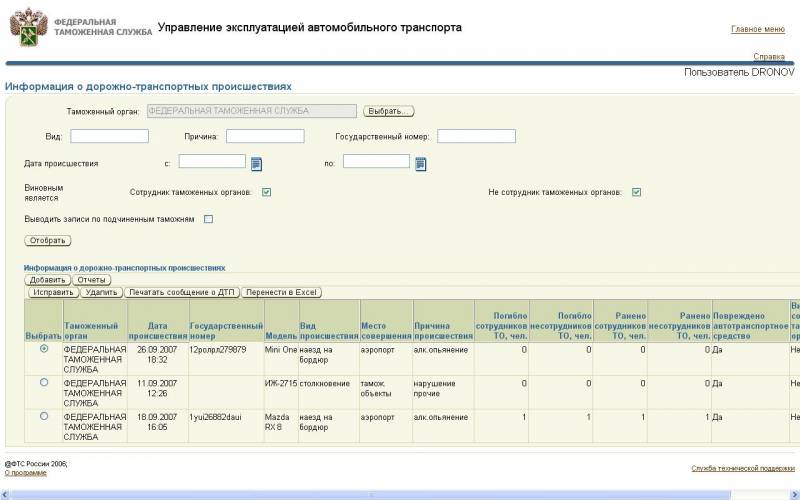Focus the 'Государственный номер' input field
Viewport: 800px width, 500px height.
477,136
